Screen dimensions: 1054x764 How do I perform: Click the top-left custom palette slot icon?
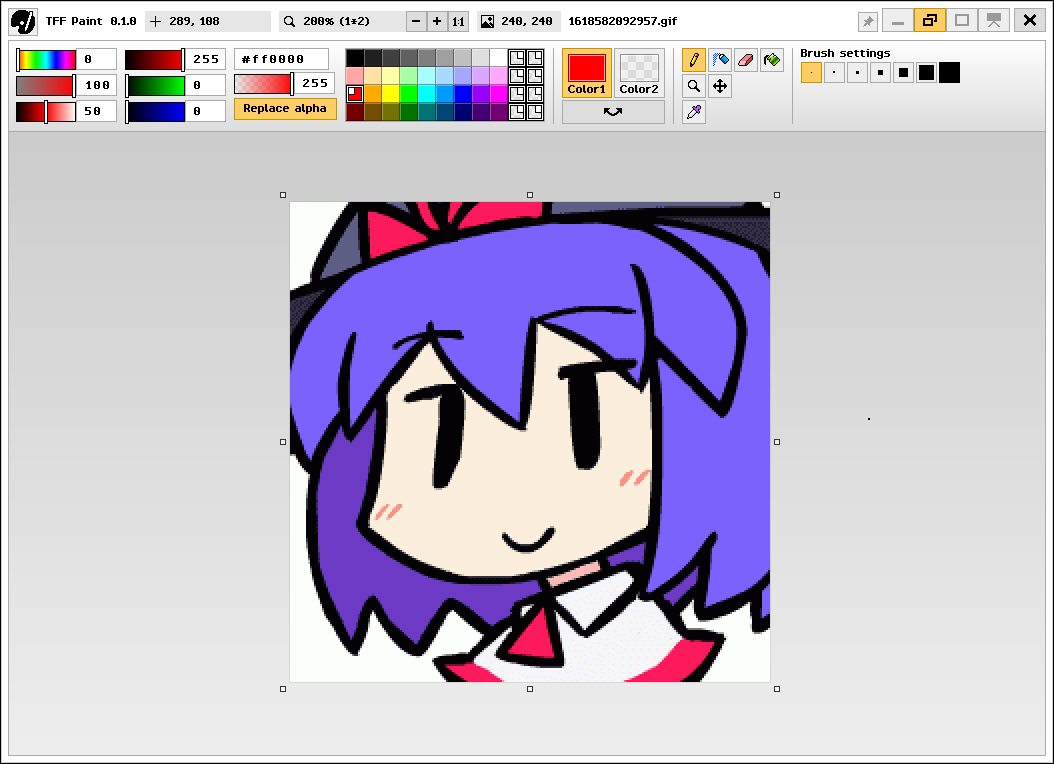click(517, 58)
